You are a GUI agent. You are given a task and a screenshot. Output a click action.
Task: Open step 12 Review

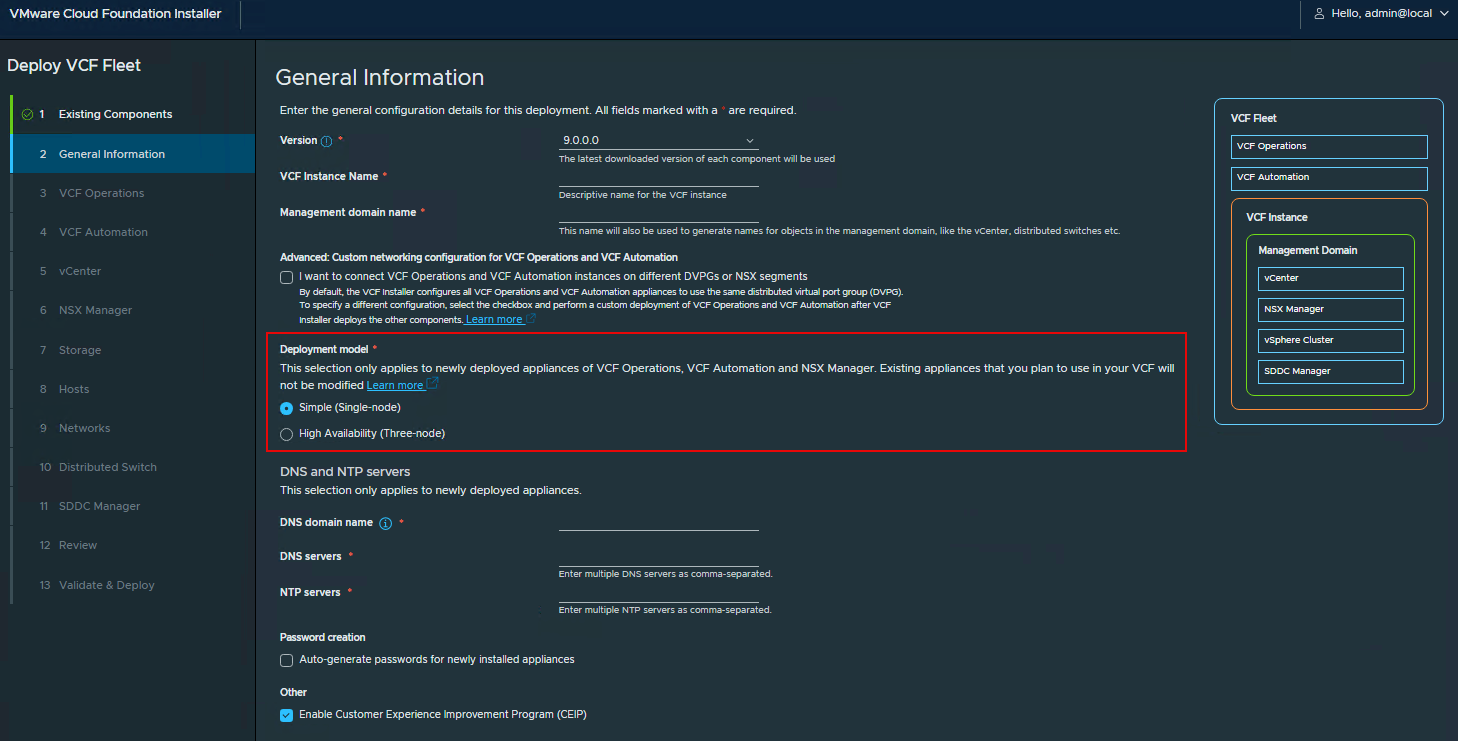tap(132, 545)
